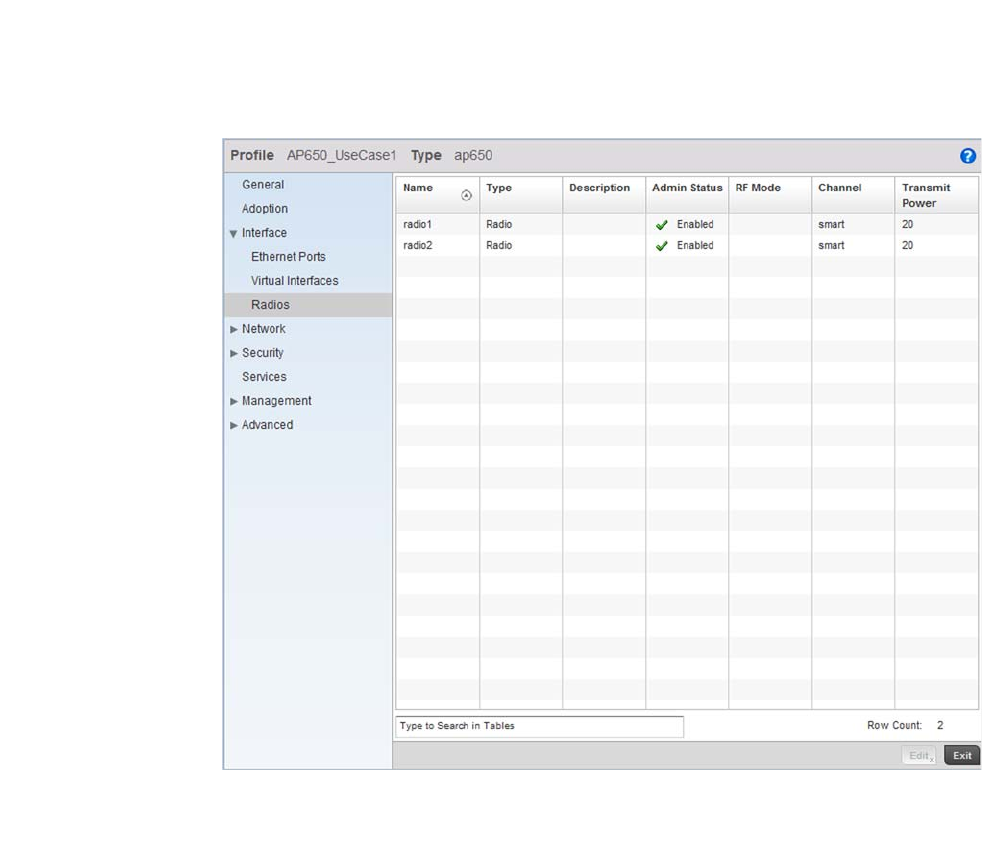Click the Enabled status text for radio1
Screen dimensions: 982x851
click(x=695, y=224)
